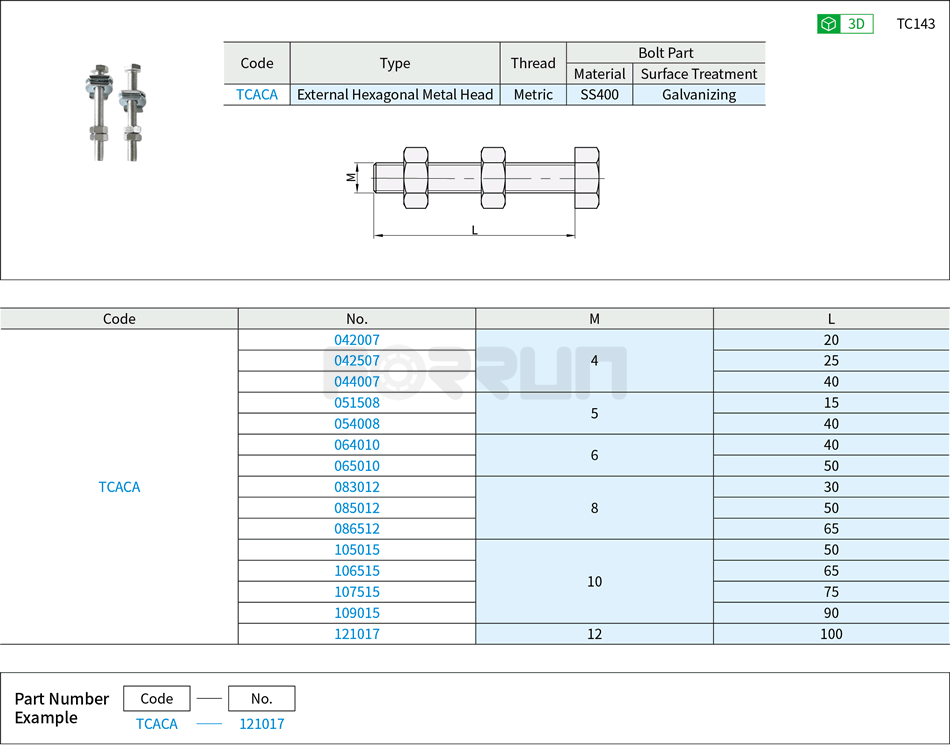
Task: Click part number 065010
Action: 356,466
